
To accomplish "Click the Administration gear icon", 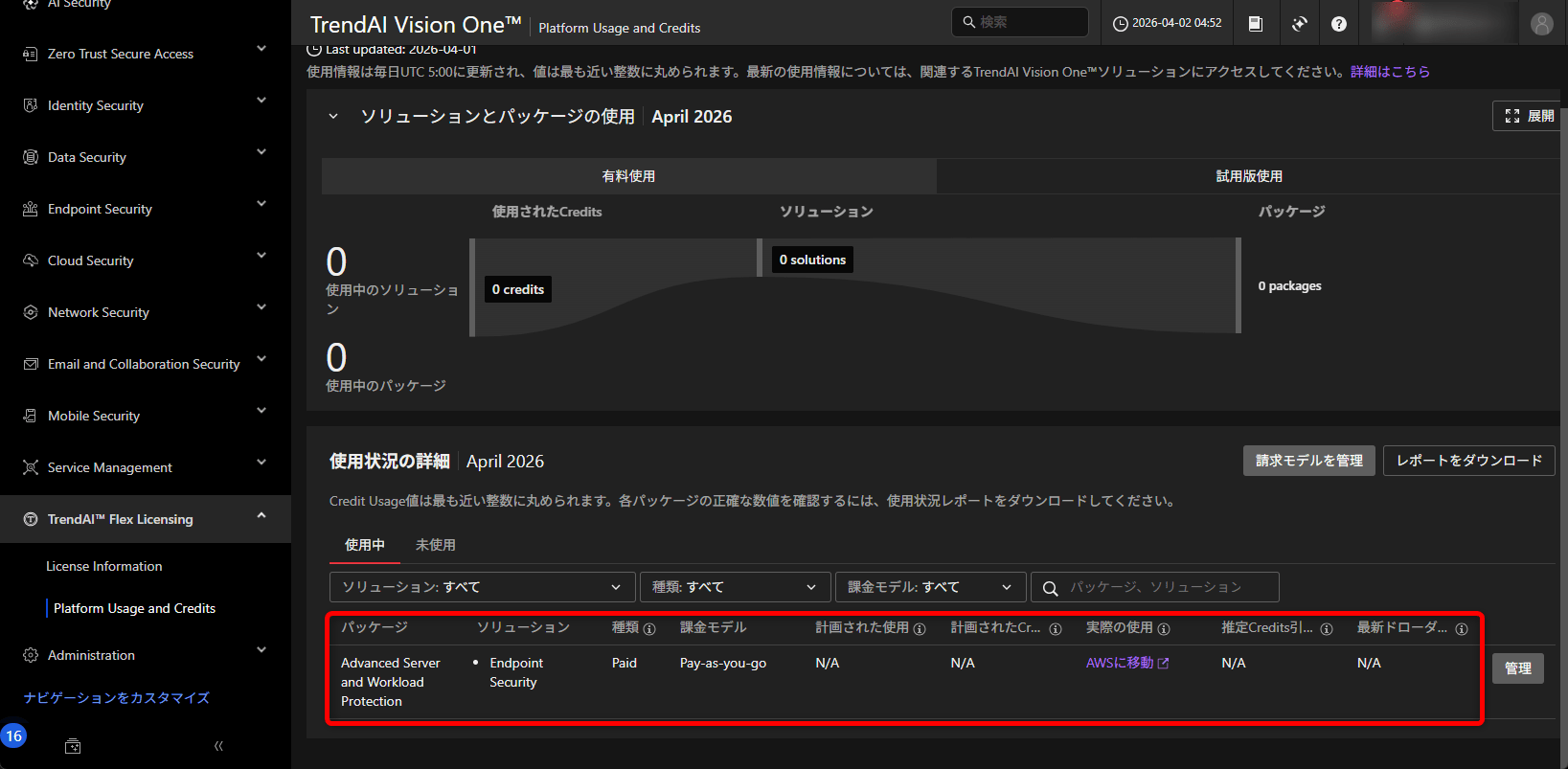I will (31, 655).
